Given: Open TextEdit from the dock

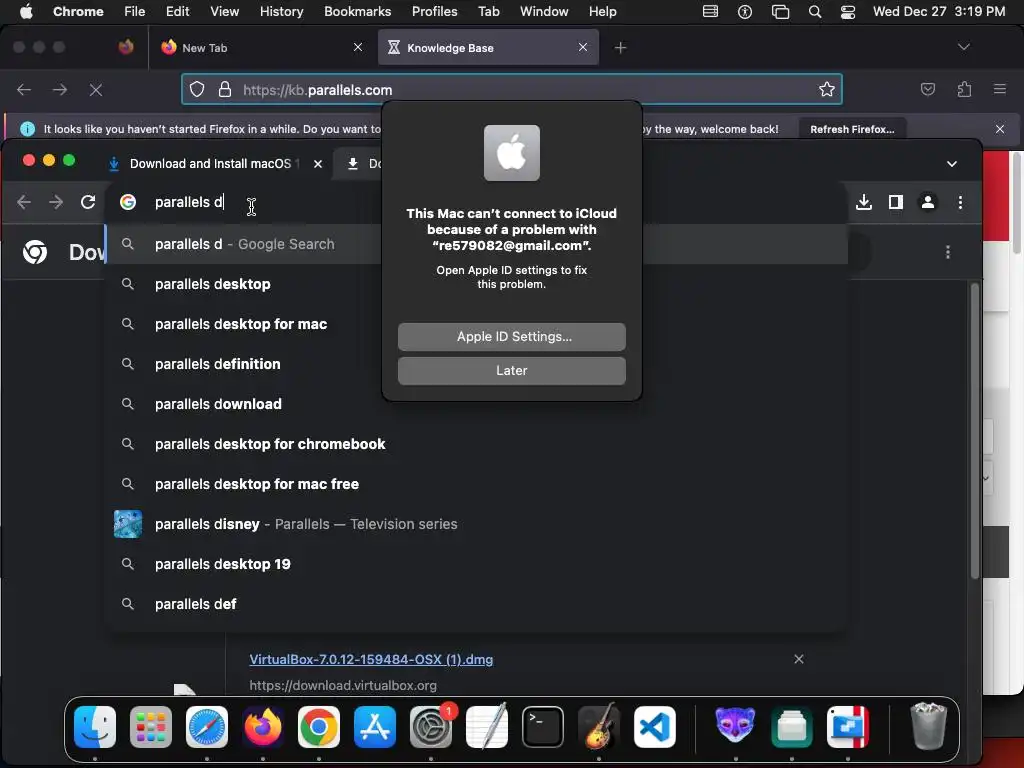Looking at the screenshot, I should pyautogui.click(x=487, y=726).
